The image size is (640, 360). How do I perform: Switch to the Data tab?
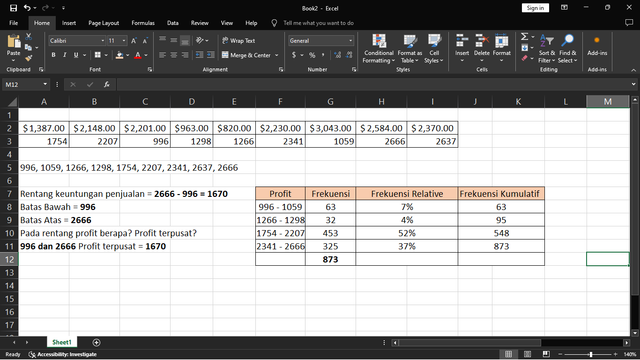[x=173, y=23]
